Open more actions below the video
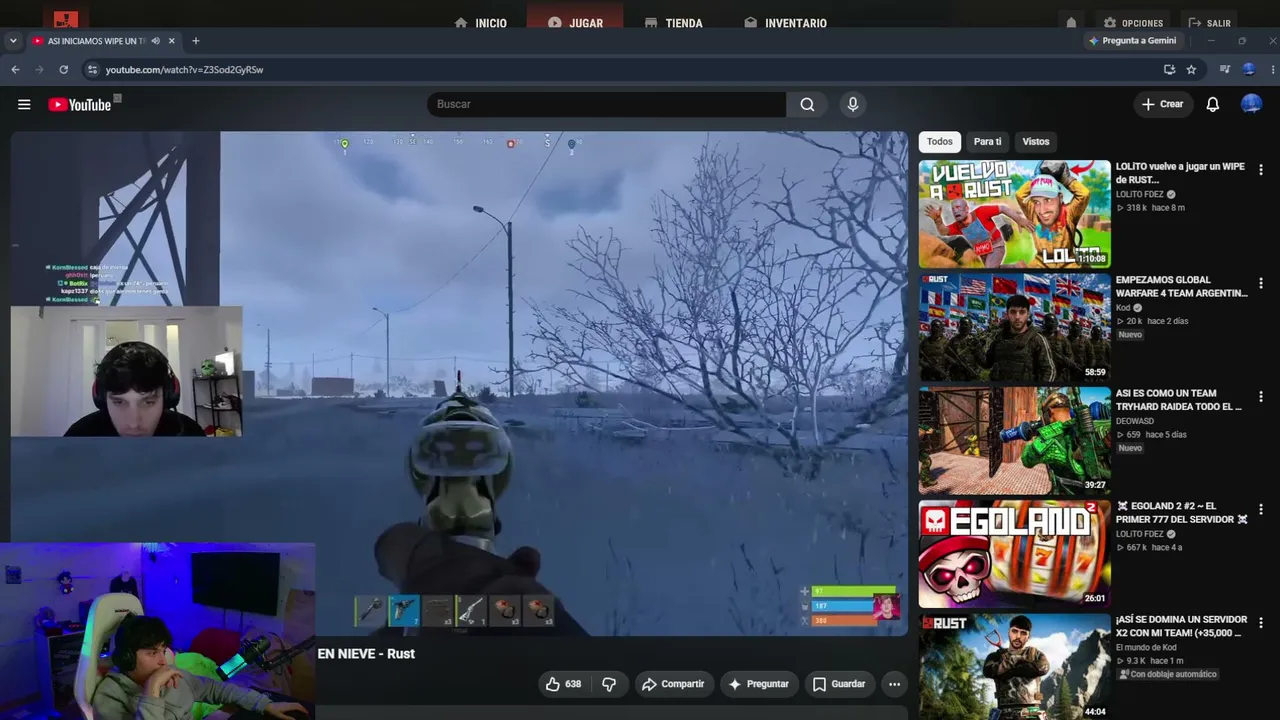 pos(894,684)
